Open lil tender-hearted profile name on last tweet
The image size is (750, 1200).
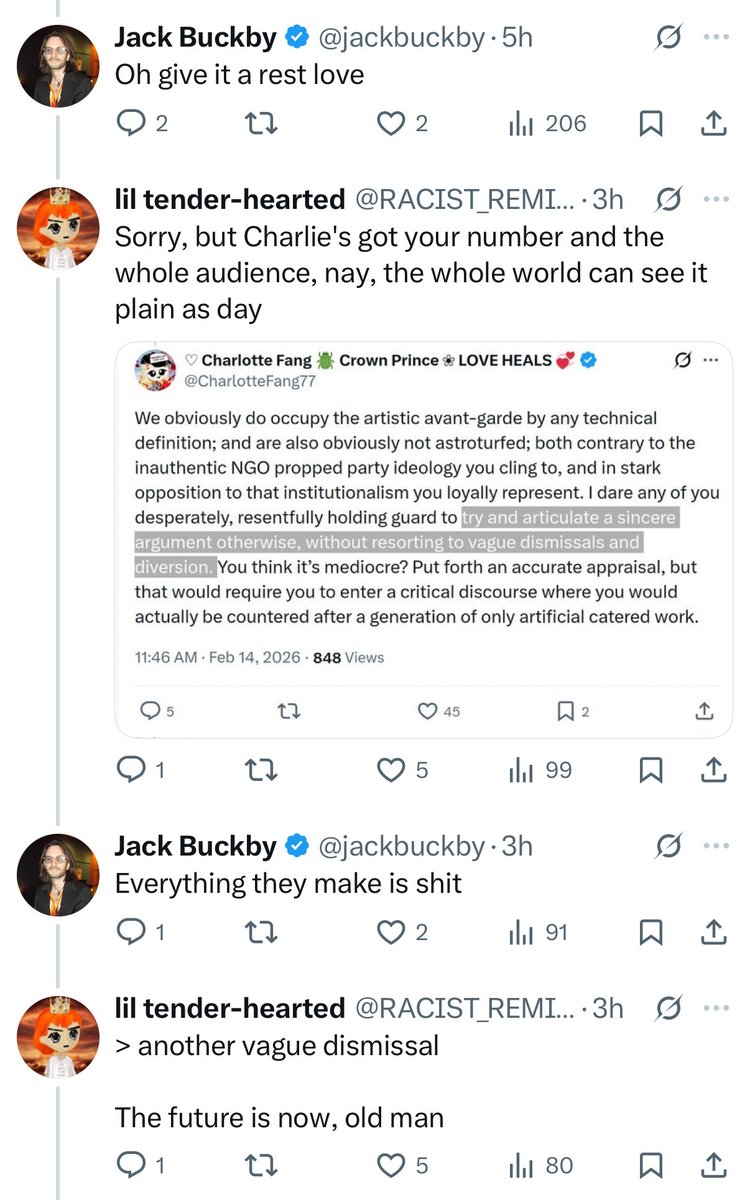230,1008
